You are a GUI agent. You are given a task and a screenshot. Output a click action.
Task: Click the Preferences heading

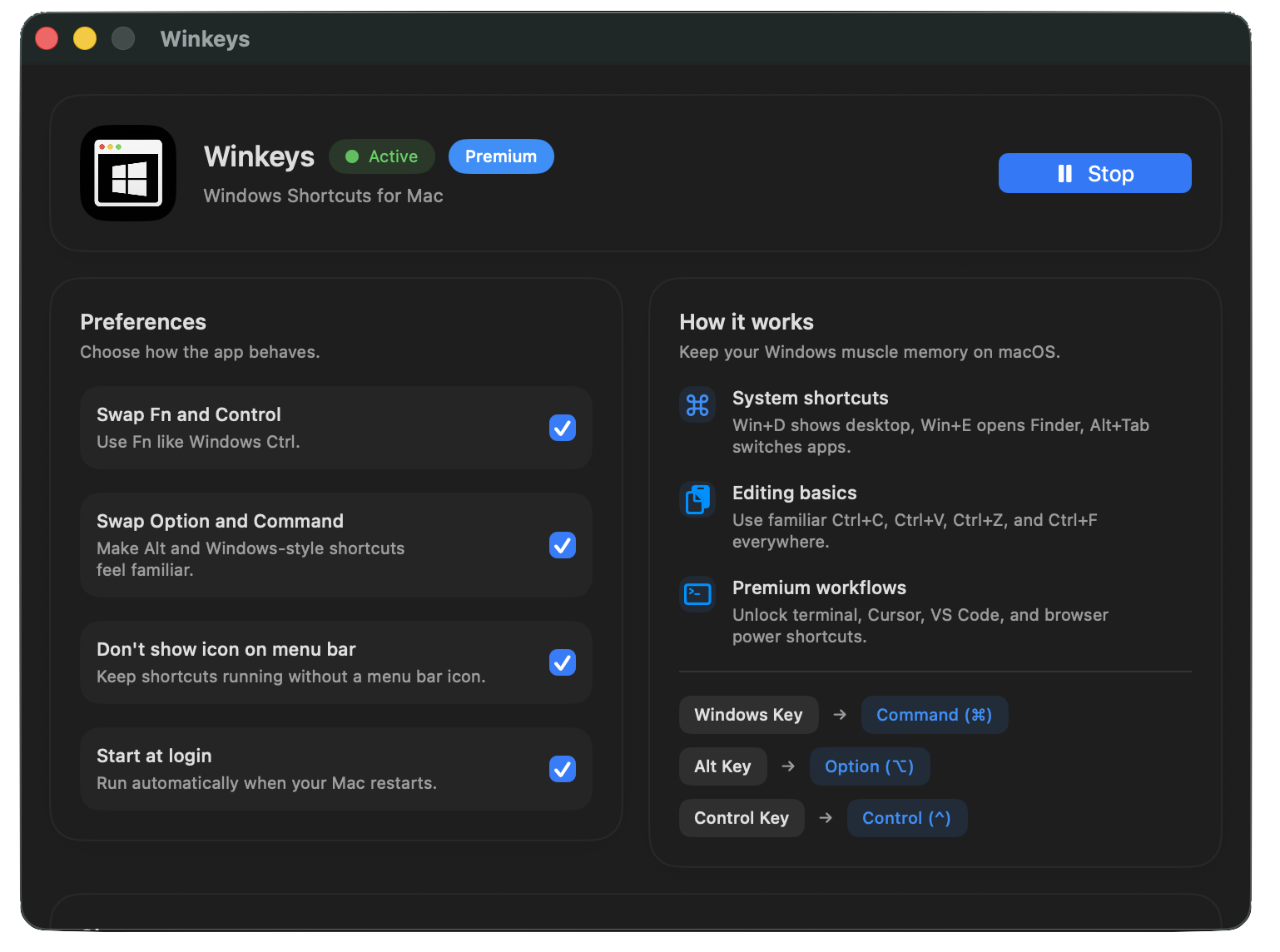(143, 322)
